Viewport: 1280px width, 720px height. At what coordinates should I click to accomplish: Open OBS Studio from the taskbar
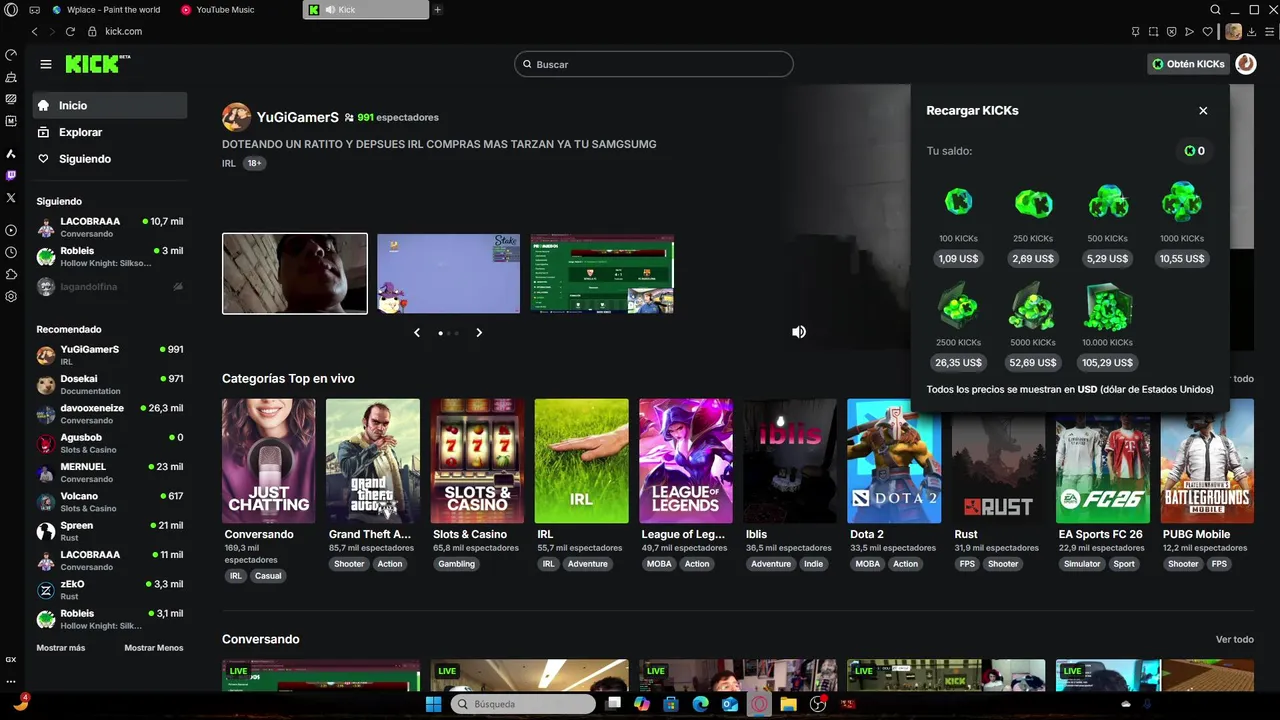(x=818, y=704)
